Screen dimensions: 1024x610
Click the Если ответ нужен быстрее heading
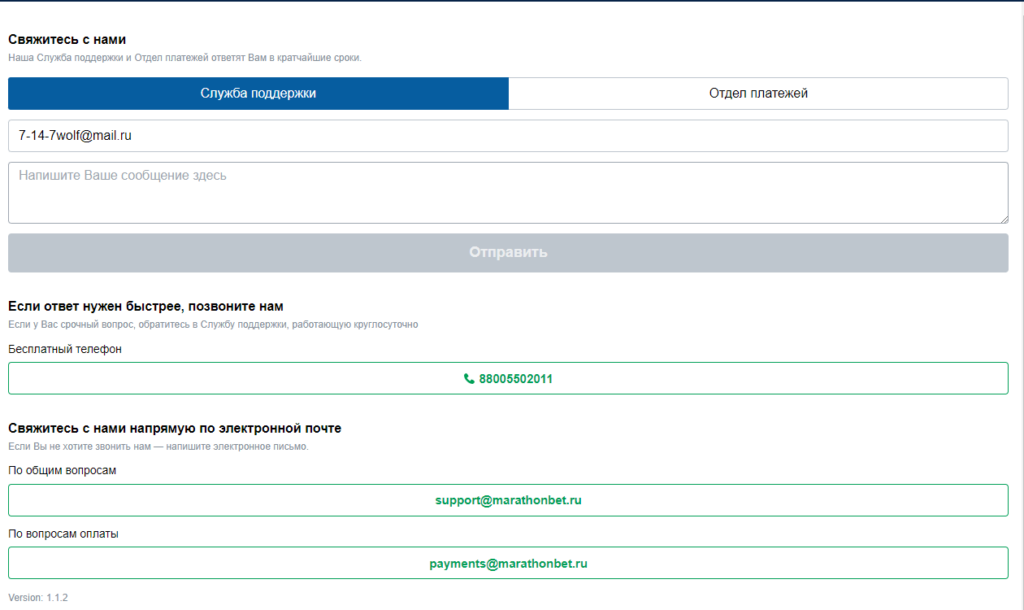(146, 306)
